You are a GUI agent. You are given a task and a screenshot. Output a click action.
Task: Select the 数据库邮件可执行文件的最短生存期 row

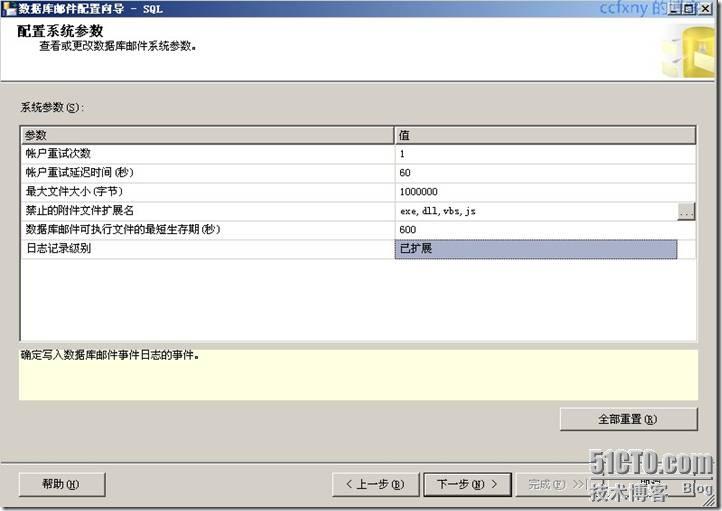click(208, 230)
